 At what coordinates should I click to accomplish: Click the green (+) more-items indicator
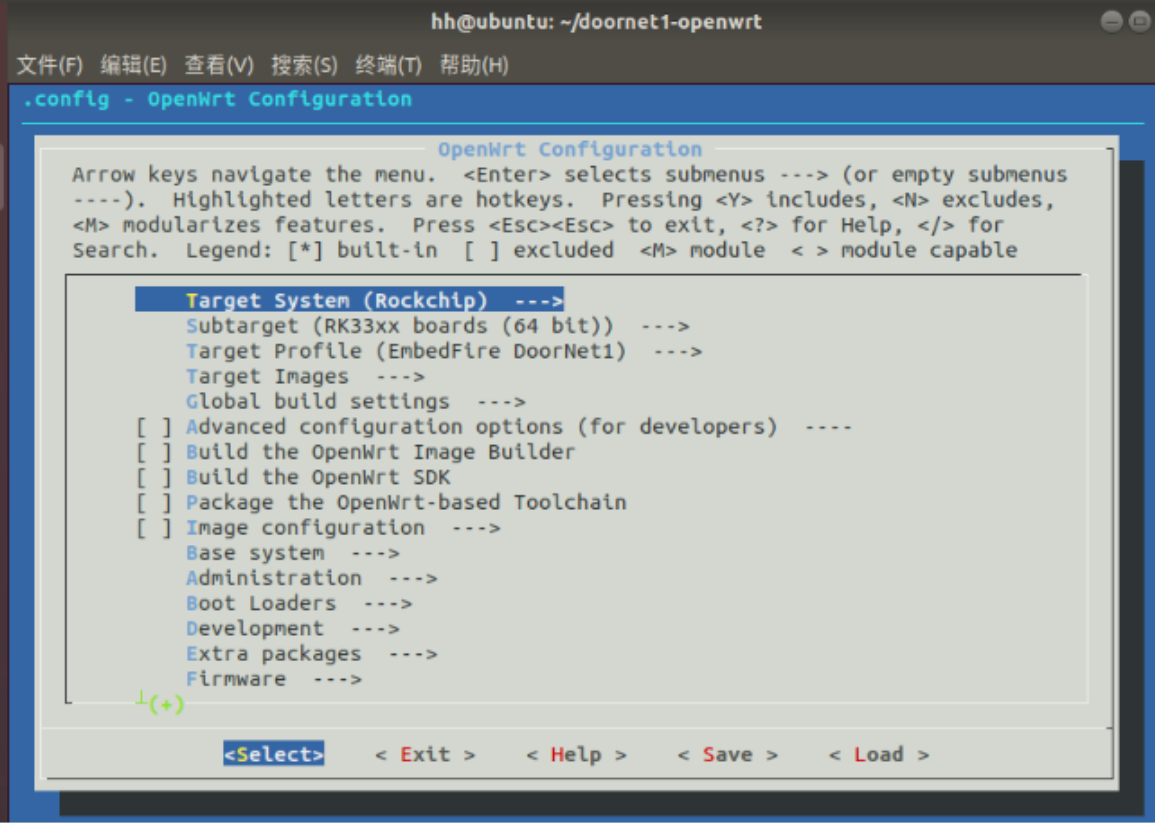[166, 704]
